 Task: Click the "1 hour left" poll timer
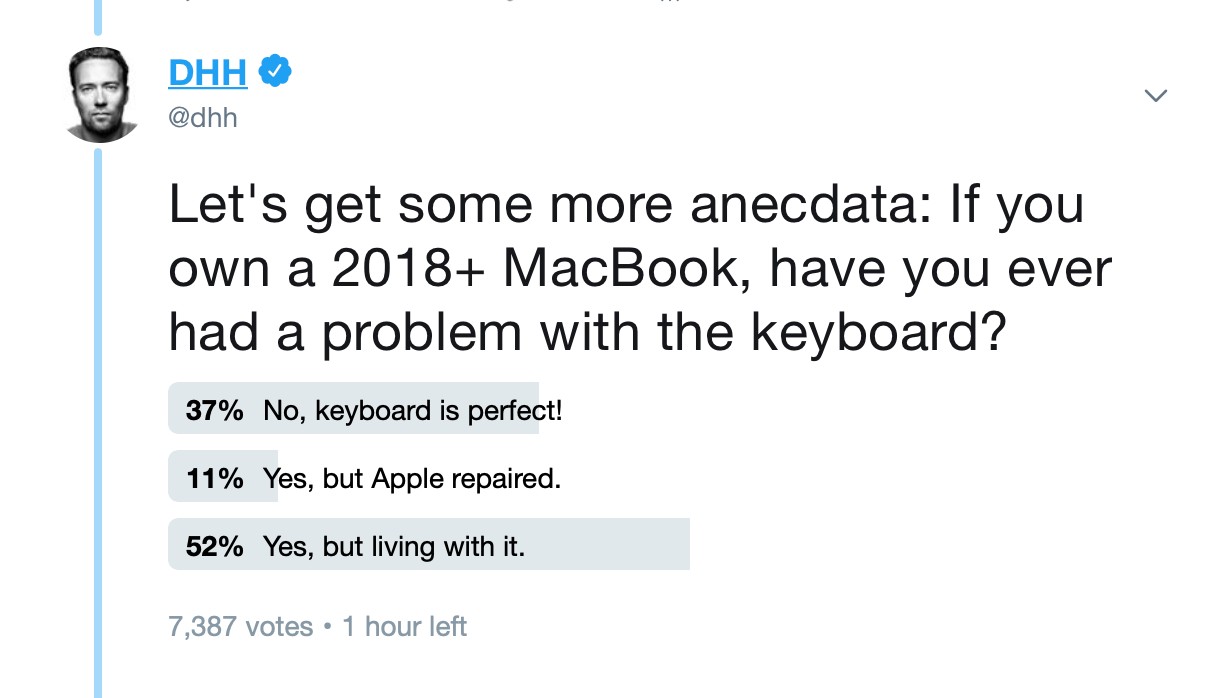click(x=404, y=627)
